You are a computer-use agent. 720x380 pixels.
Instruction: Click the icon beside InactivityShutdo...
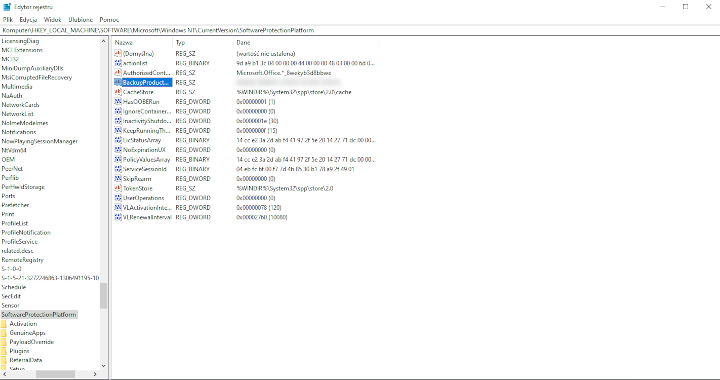[118, 121]
